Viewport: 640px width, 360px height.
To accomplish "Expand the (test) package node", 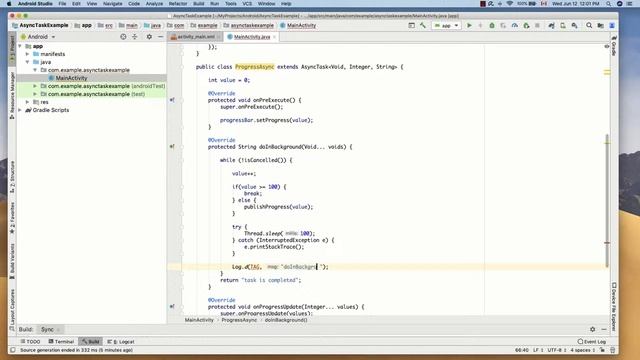I will [35, 94].
